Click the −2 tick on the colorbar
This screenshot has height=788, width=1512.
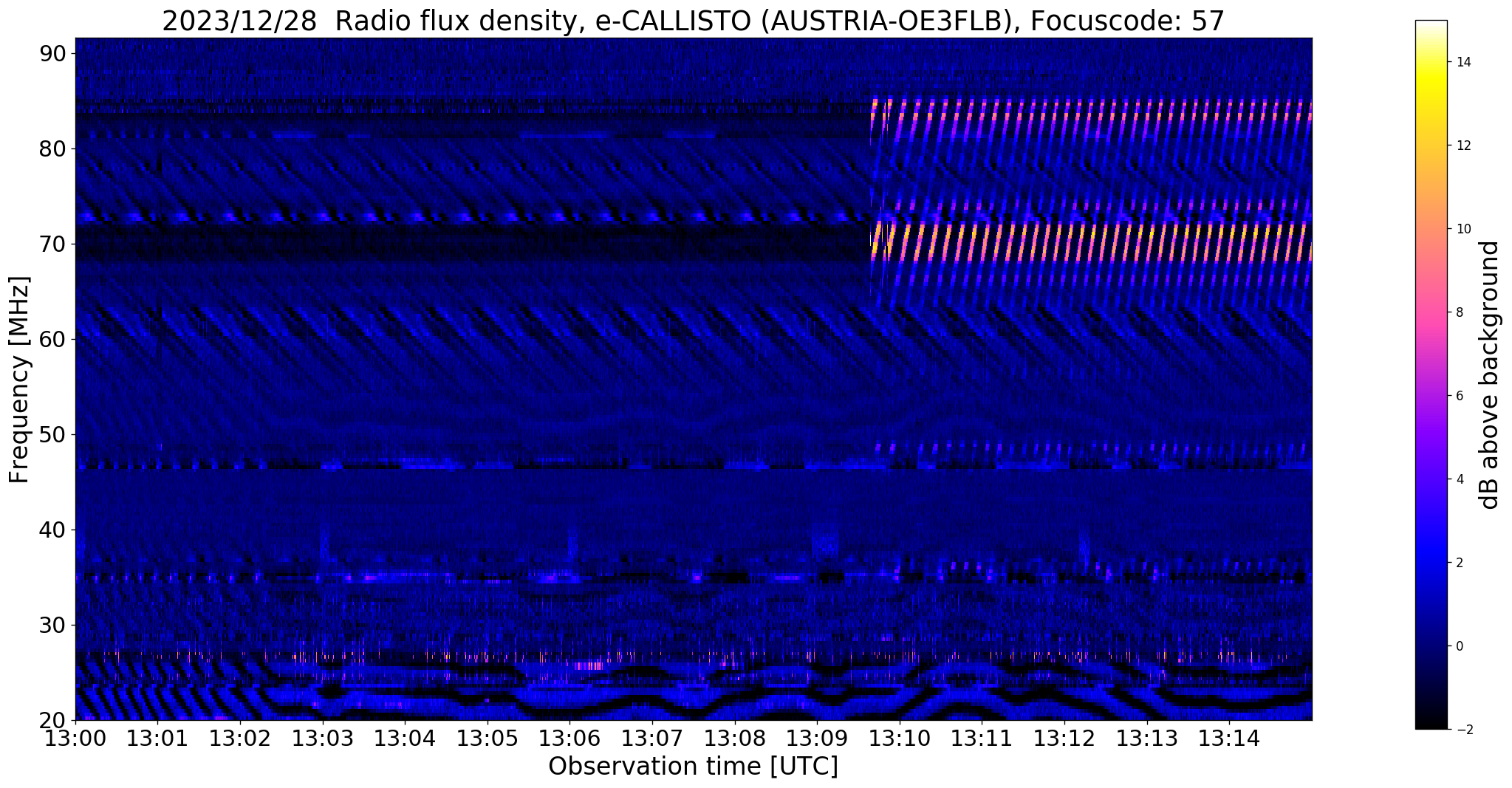(1462, 730)
